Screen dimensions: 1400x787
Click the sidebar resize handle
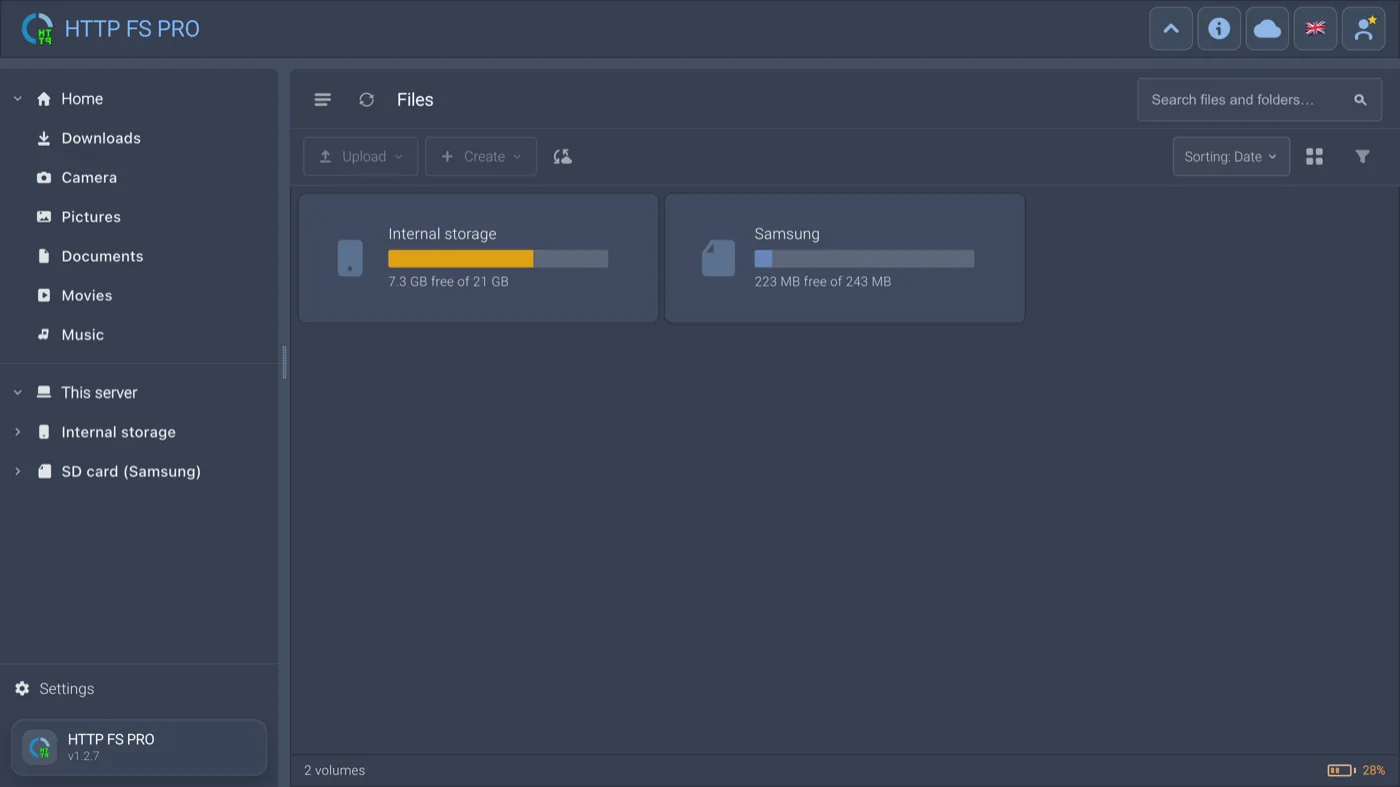coord(284,362)
